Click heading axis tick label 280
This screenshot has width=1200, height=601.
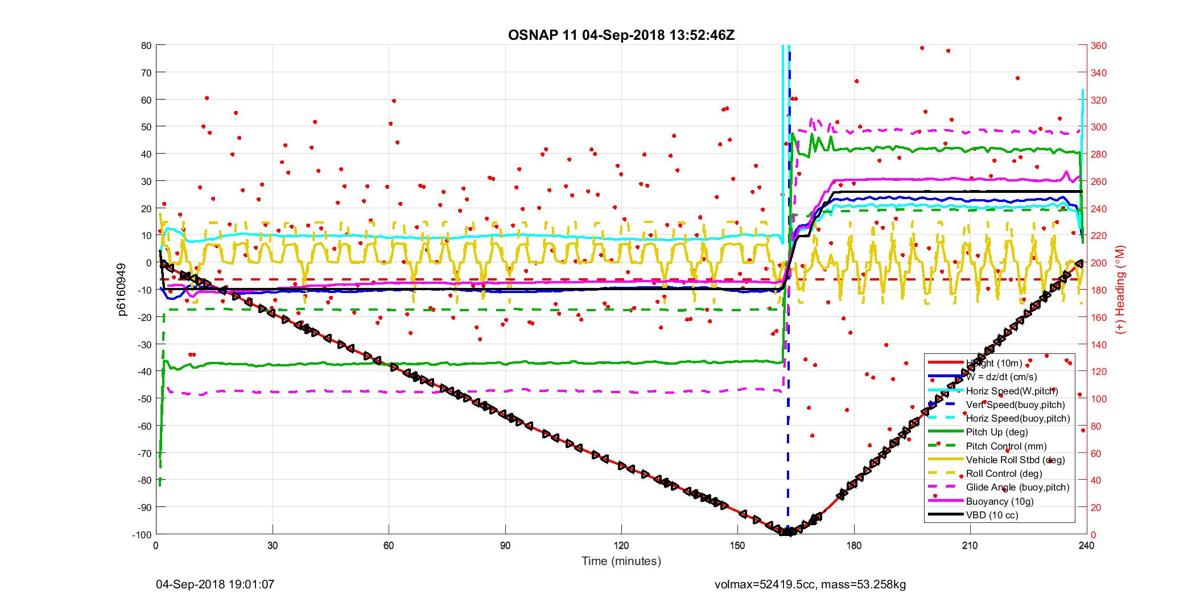[x=1100, y=154]
